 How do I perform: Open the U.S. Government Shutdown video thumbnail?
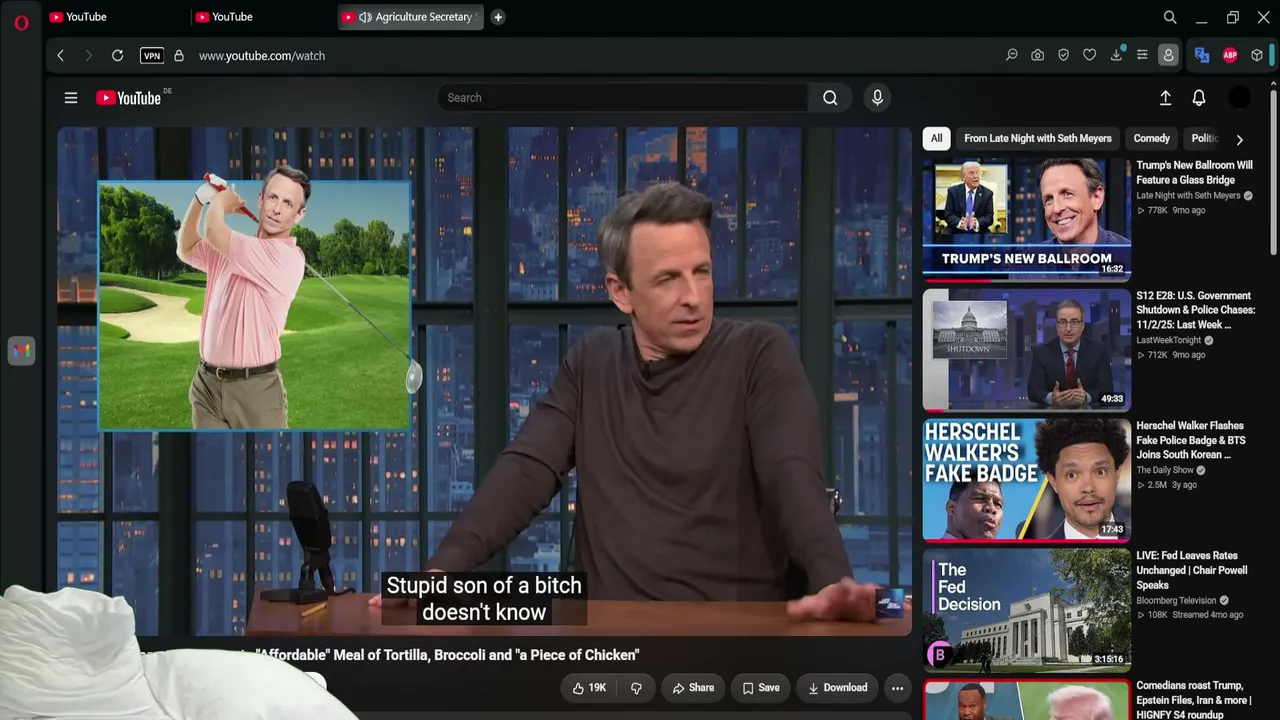1027,349
